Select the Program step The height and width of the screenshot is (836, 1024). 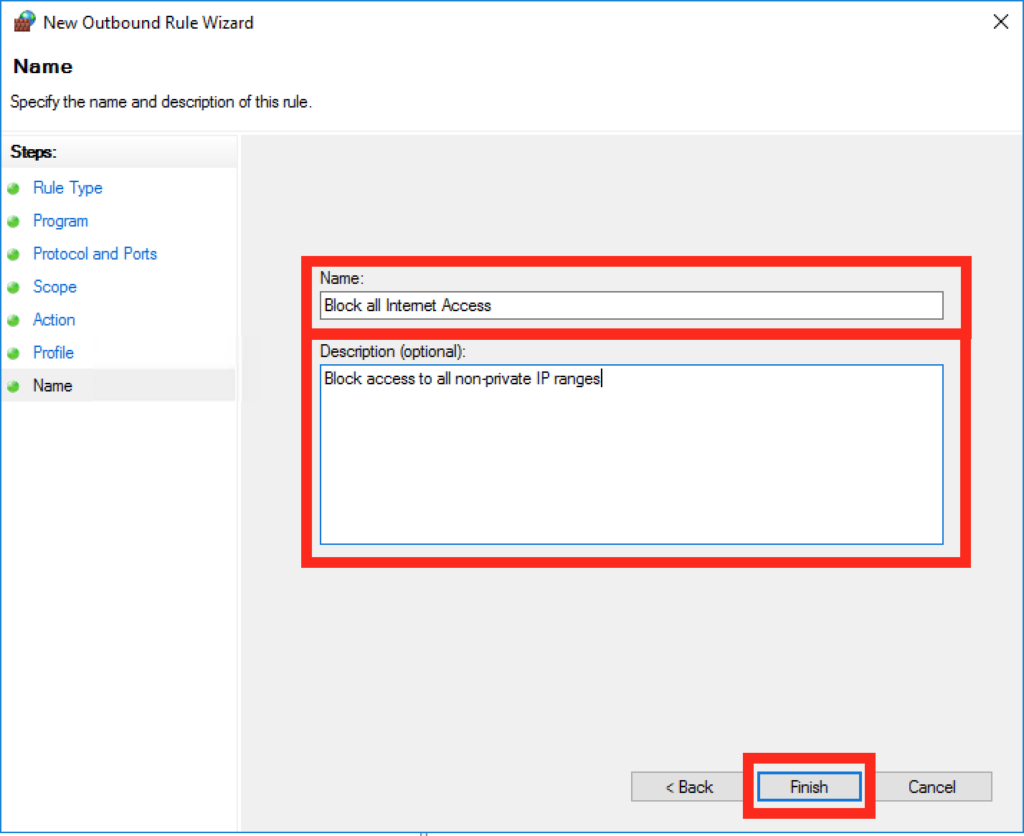[60, 221]
